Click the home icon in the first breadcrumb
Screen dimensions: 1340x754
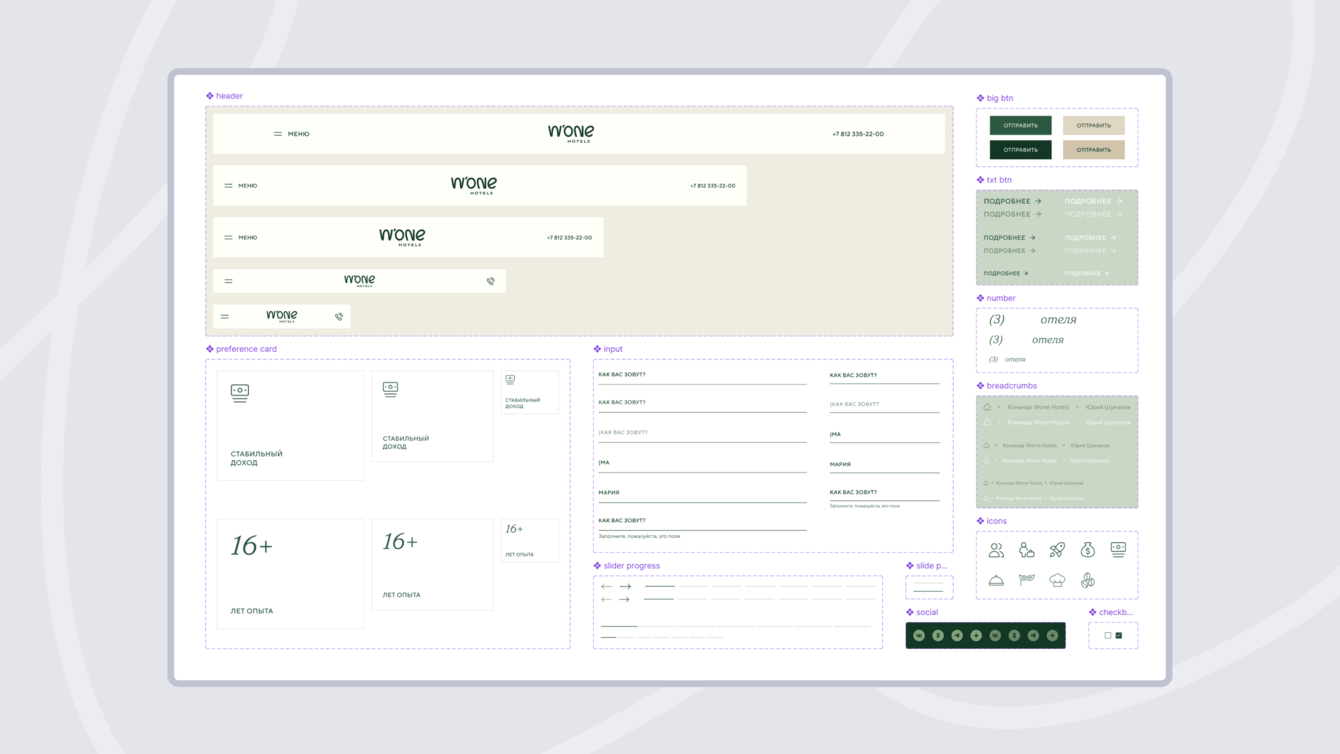tap(987, 407)
